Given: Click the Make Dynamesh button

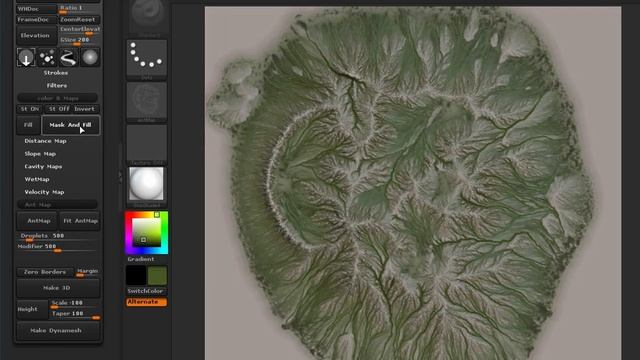Looking at the screenshot, I should coord(58,331).
